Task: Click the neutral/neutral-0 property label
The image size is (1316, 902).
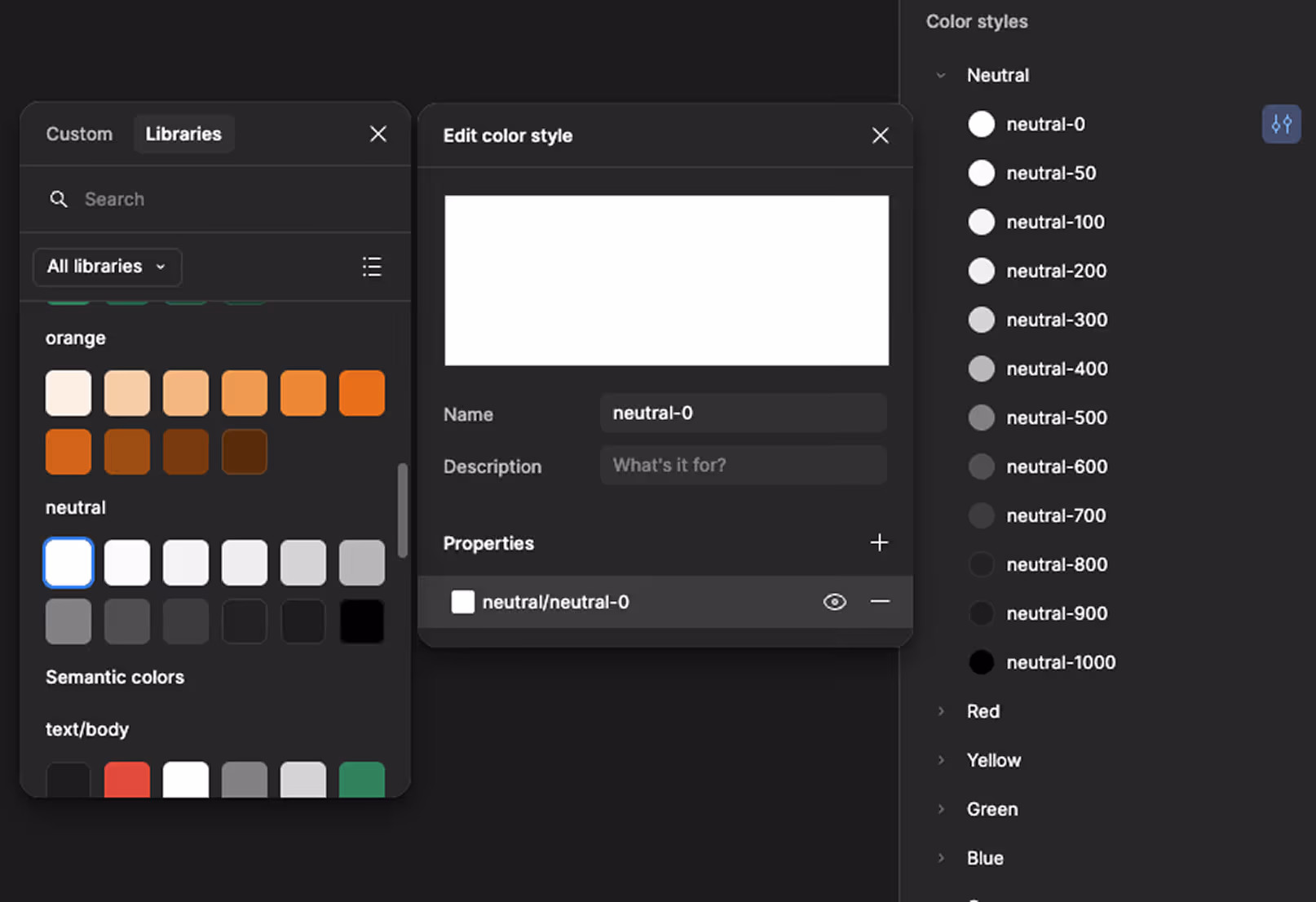Action: 556,602
